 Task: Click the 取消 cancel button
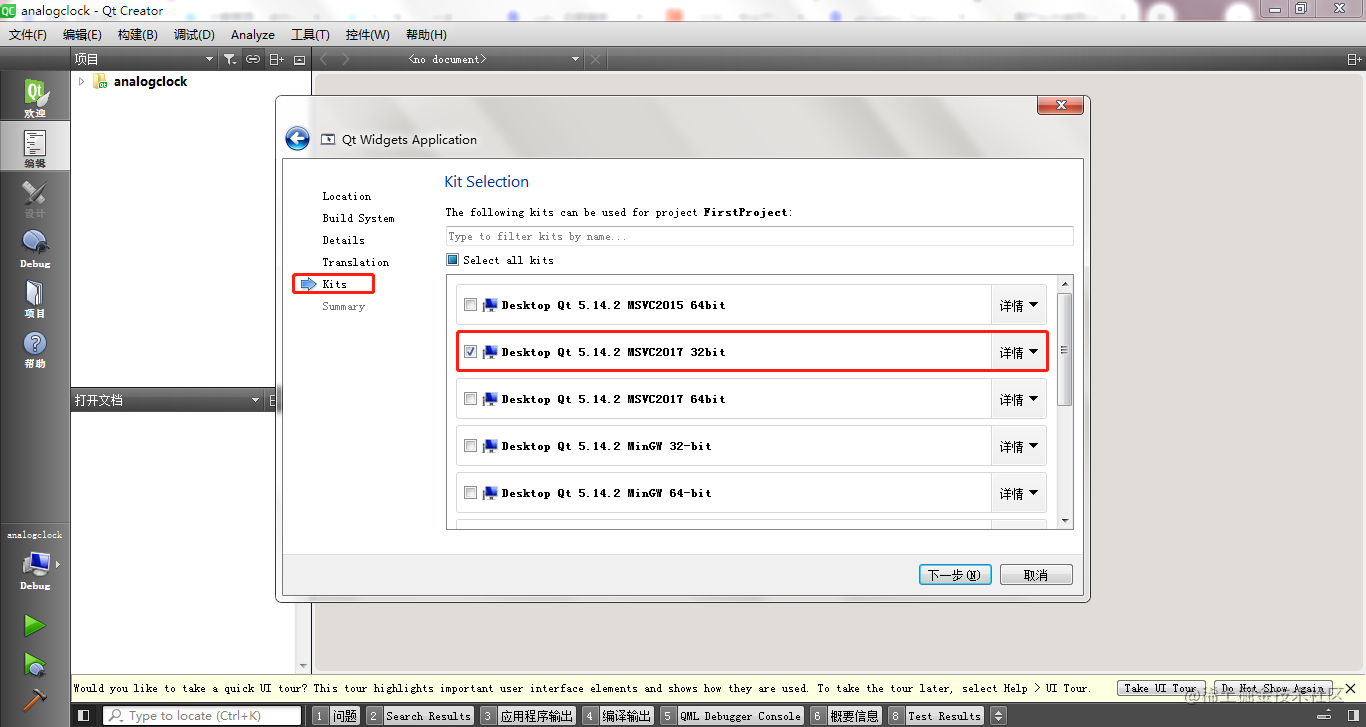(1036, 575)
